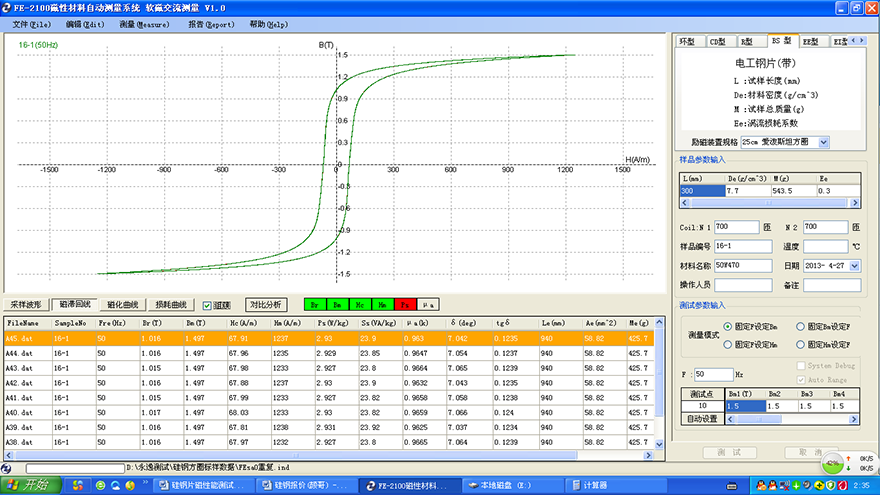Open the Windows 开始 Start button

[31, 485]
